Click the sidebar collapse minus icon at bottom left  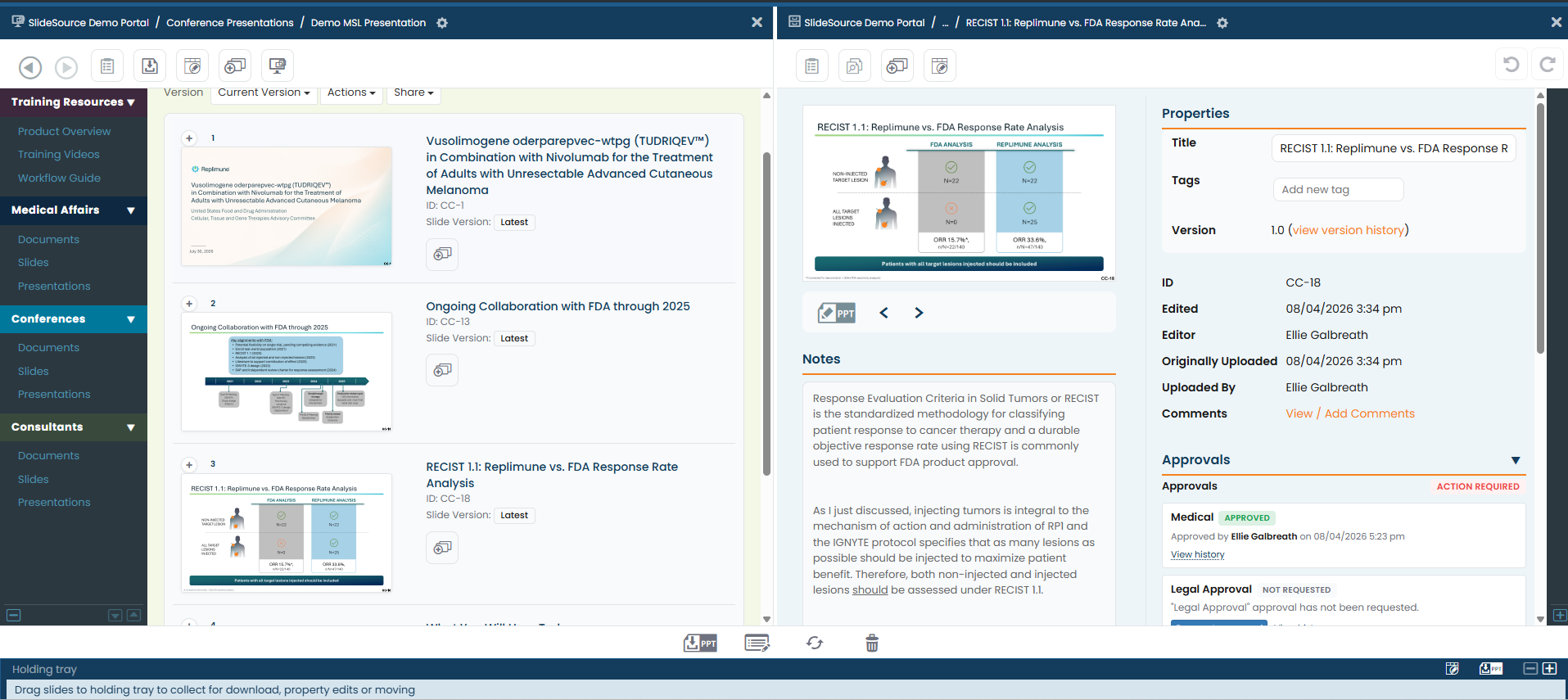[13, 615]
